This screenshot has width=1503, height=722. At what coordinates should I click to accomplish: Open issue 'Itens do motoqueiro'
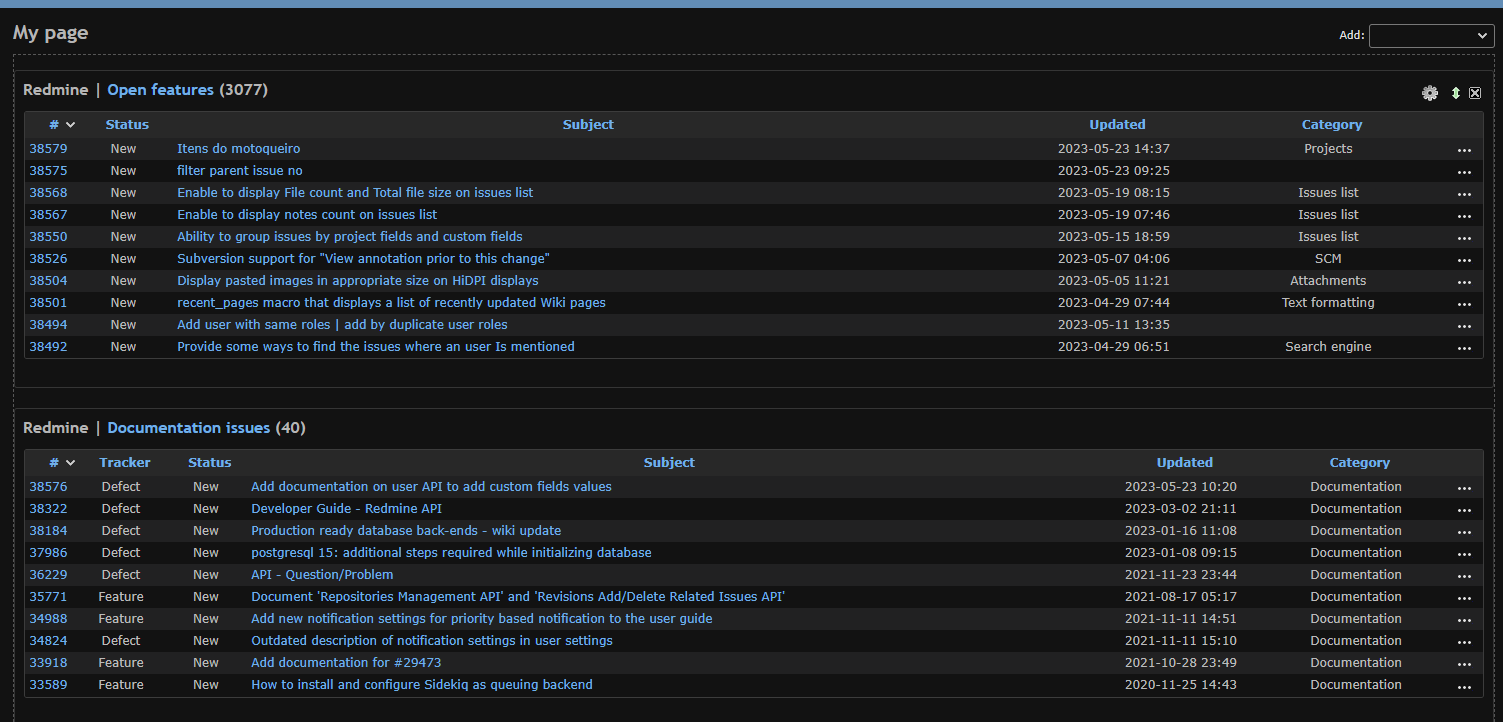coord(239,149)
